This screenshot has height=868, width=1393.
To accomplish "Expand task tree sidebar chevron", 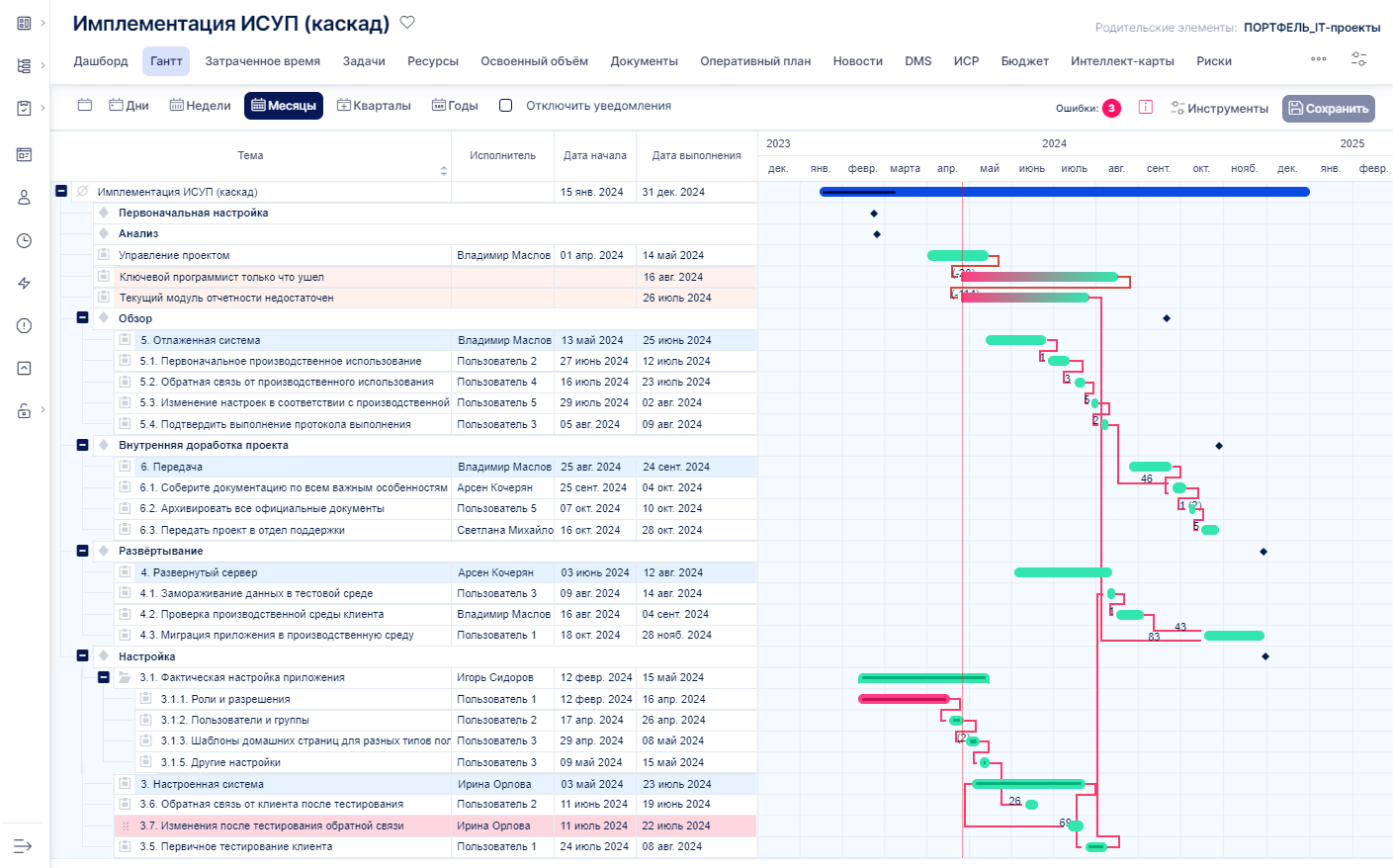I will pos(43,65).
